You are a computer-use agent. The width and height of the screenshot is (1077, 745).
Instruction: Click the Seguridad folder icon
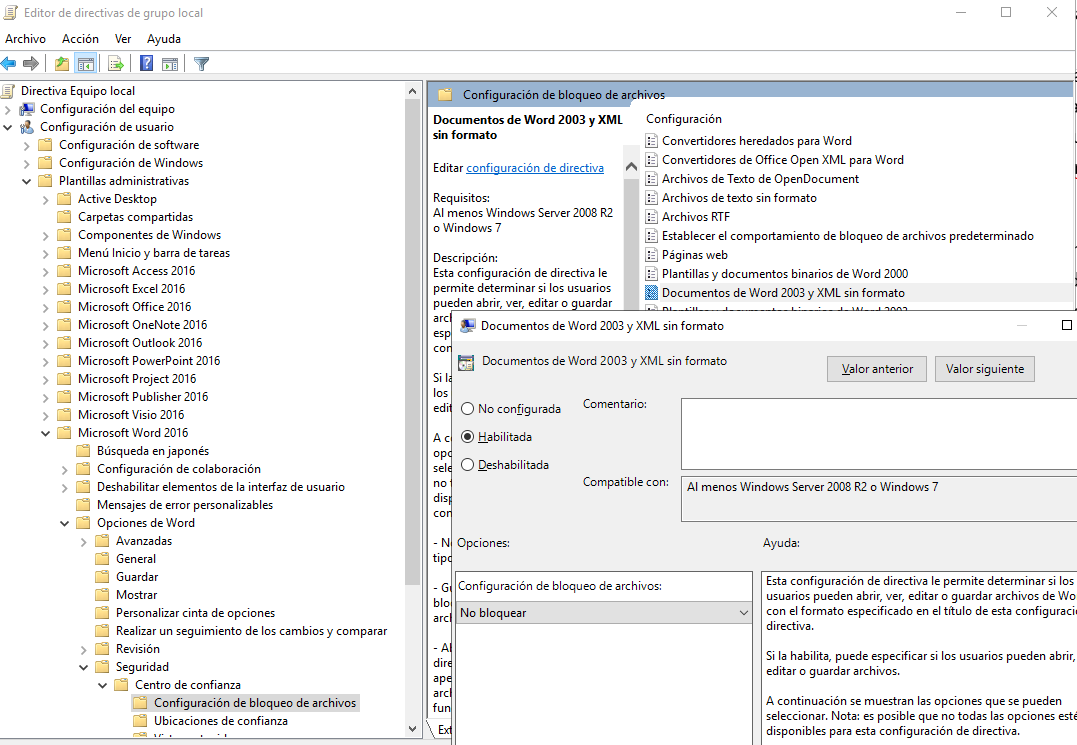[x=102, y=667]
